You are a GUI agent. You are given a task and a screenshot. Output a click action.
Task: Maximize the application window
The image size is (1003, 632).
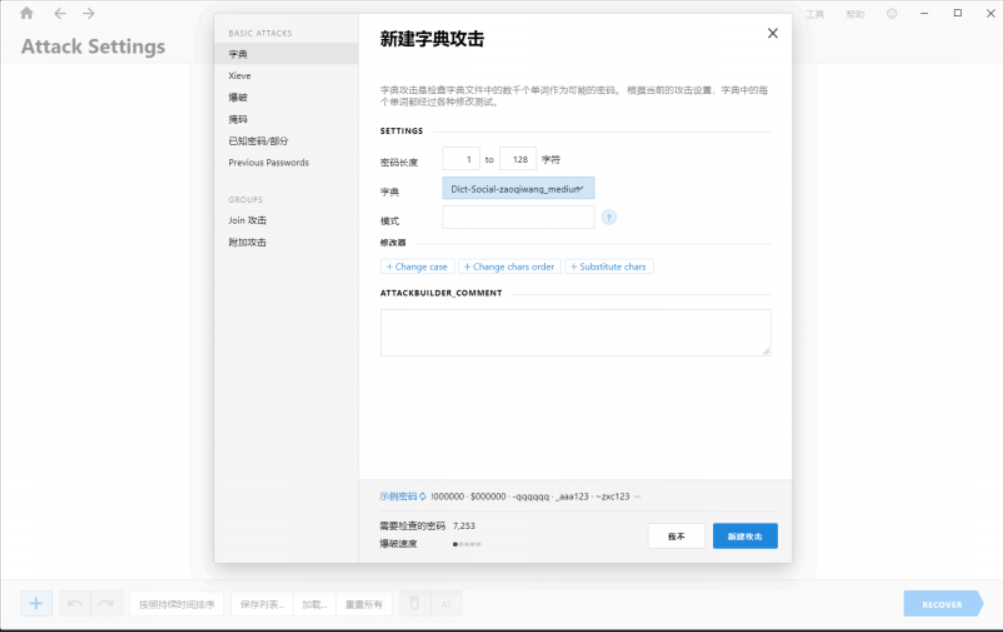pyautogui.click(x=958, y=13)
